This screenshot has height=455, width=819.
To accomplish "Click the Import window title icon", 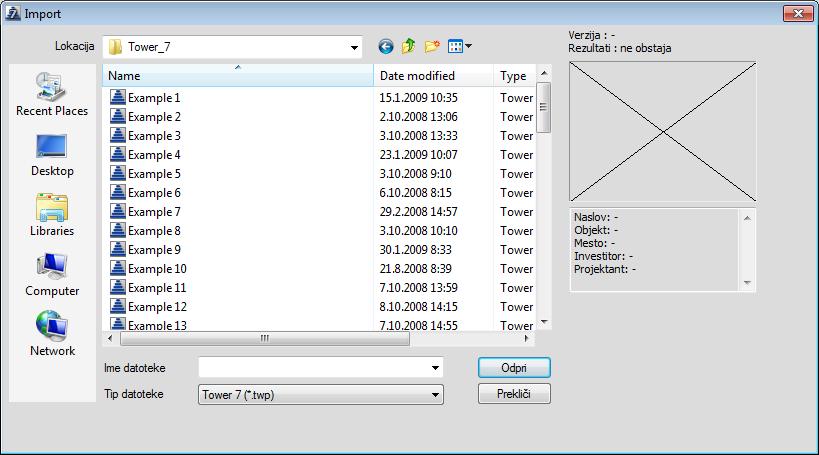I will (13, 13).
